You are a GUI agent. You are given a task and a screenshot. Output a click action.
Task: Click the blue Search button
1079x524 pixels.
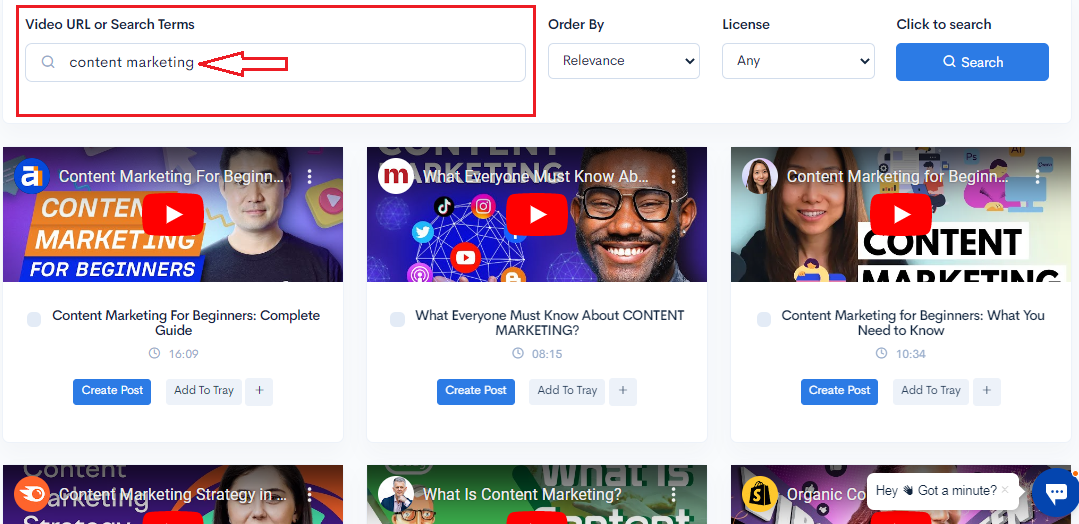[x=972, y=62]
